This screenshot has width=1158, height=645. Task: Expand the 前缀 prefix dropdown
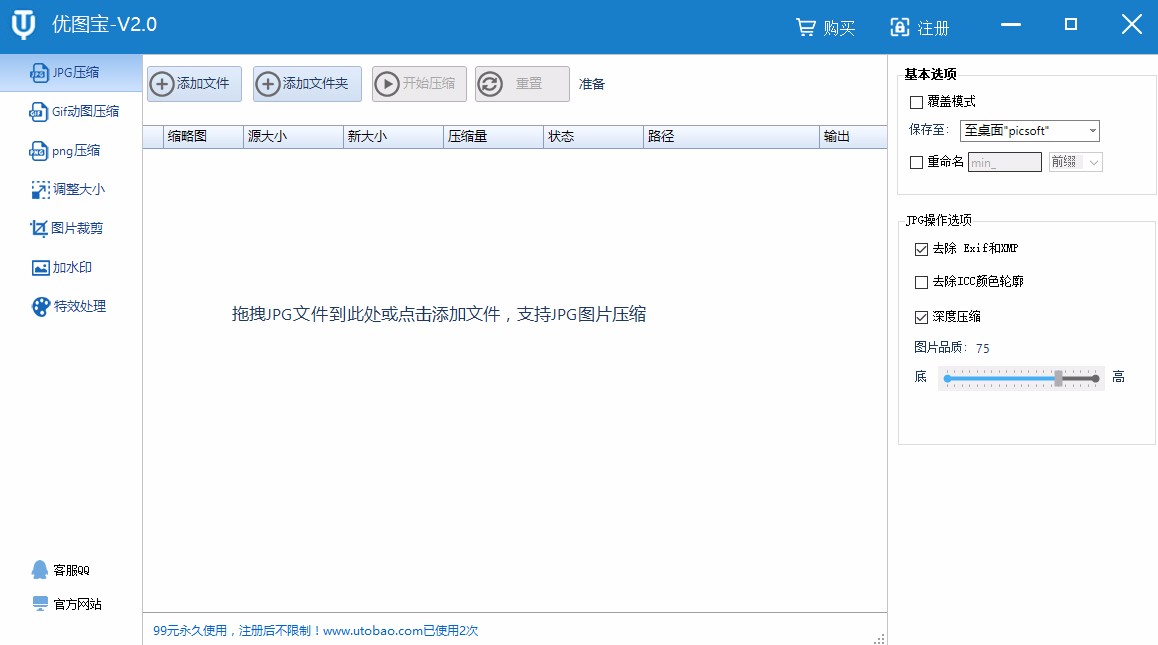click(x=1095, y=162)
